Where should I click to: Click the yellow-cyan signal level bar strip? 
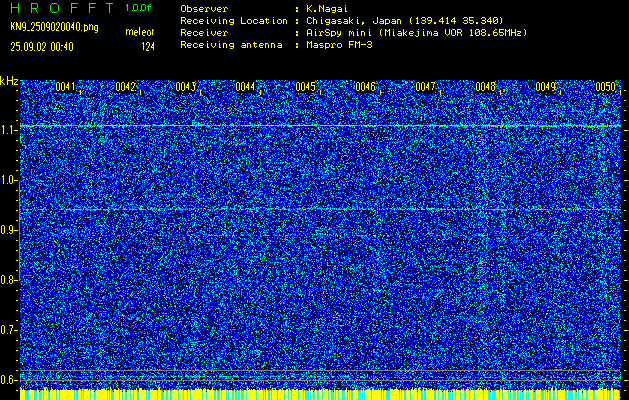point(320,394)
